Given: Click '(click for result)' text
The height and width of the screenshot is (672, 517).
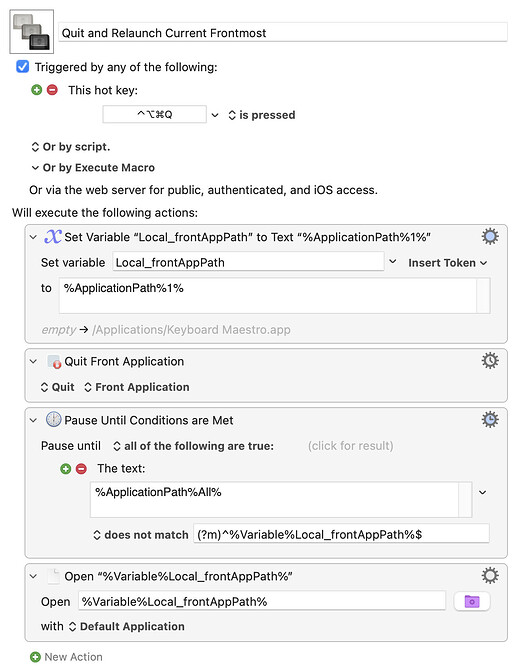Looking at the screenshot, I should [350, 446].
